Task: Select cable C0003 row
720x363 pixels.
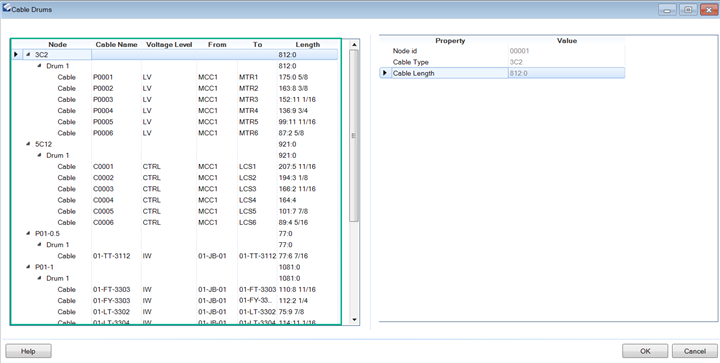Action: pos(180,189)
